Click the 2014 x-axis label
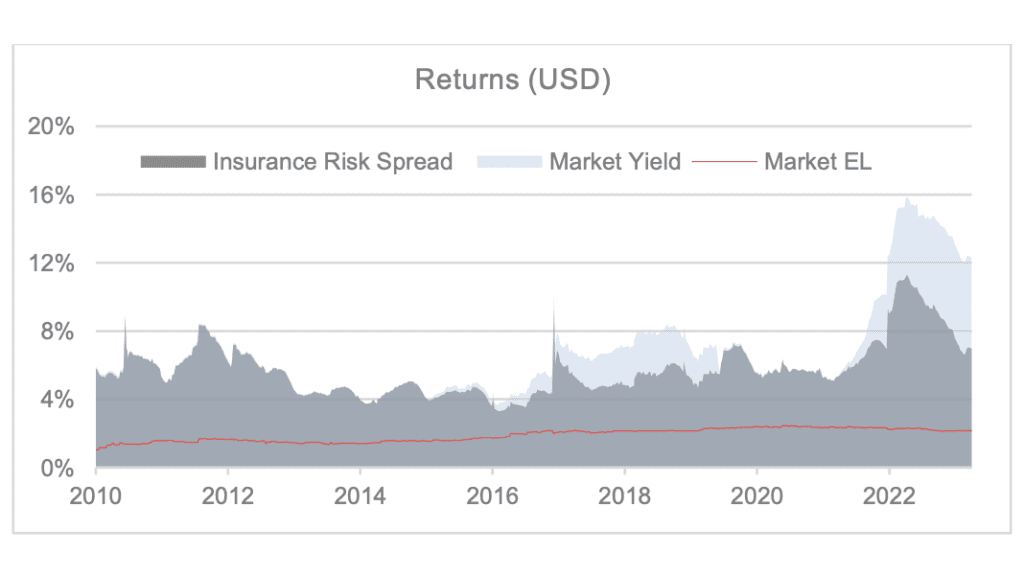This screenshot has width=1024, height=575. point(360,497)
